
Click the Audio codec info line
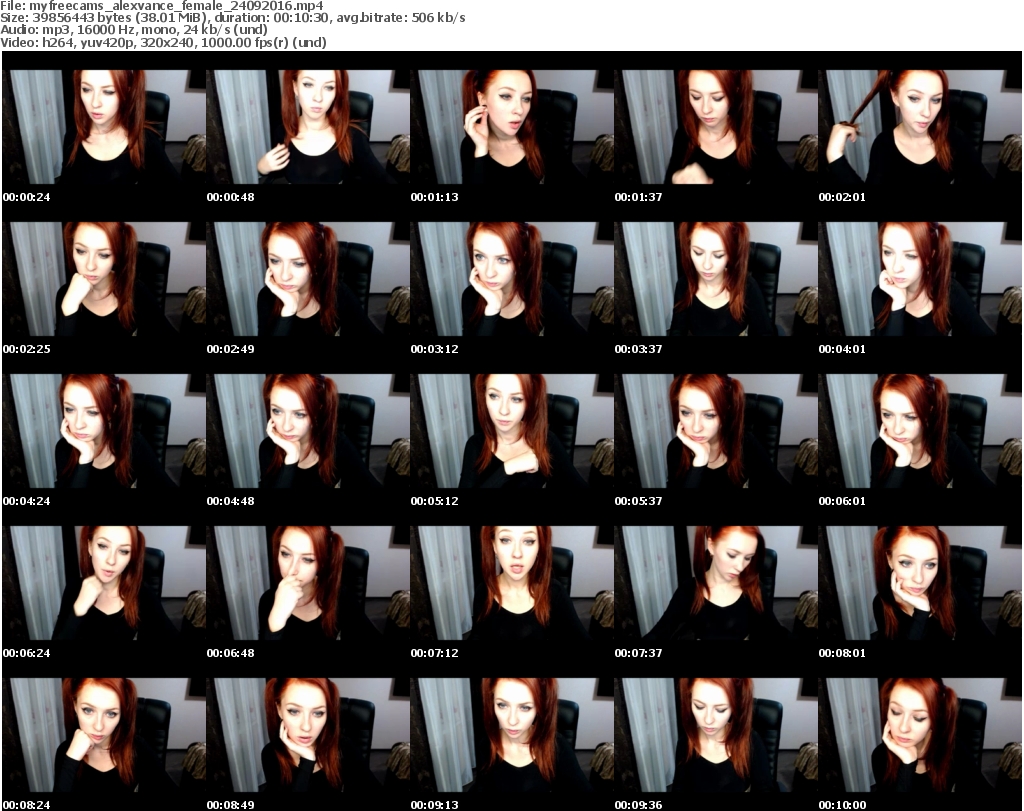coord(140,30)
